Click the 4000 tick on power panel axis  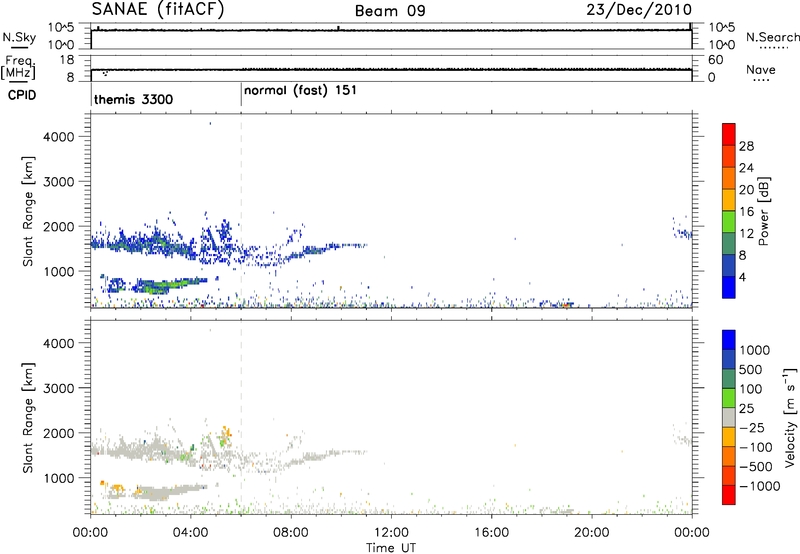pos(59,137)
